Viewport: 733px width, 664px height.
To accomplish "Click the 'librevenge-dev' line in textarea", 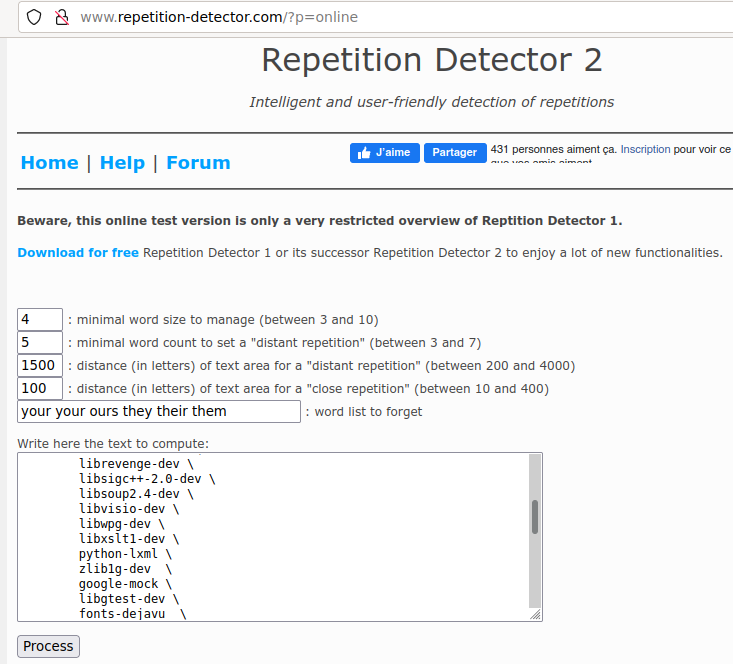I will pyautogui.click(x=136, y=464).
